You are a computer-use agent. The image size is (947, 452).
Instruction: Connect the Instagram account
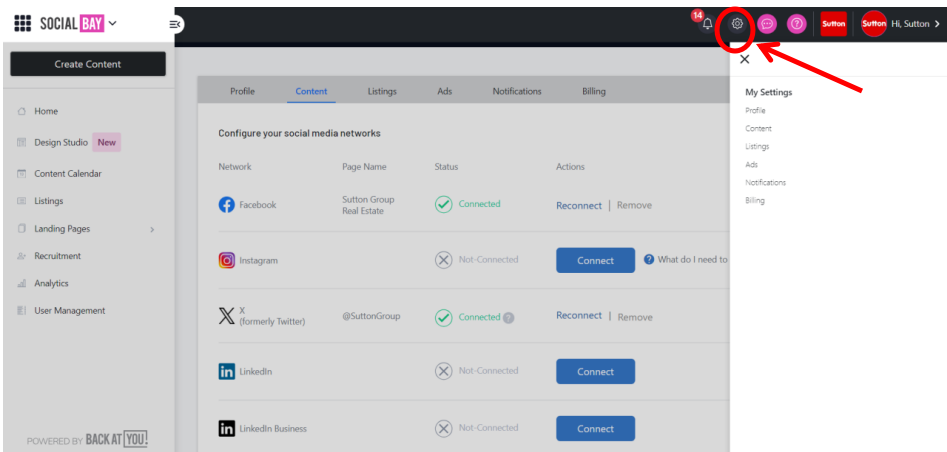click(595, 260)
